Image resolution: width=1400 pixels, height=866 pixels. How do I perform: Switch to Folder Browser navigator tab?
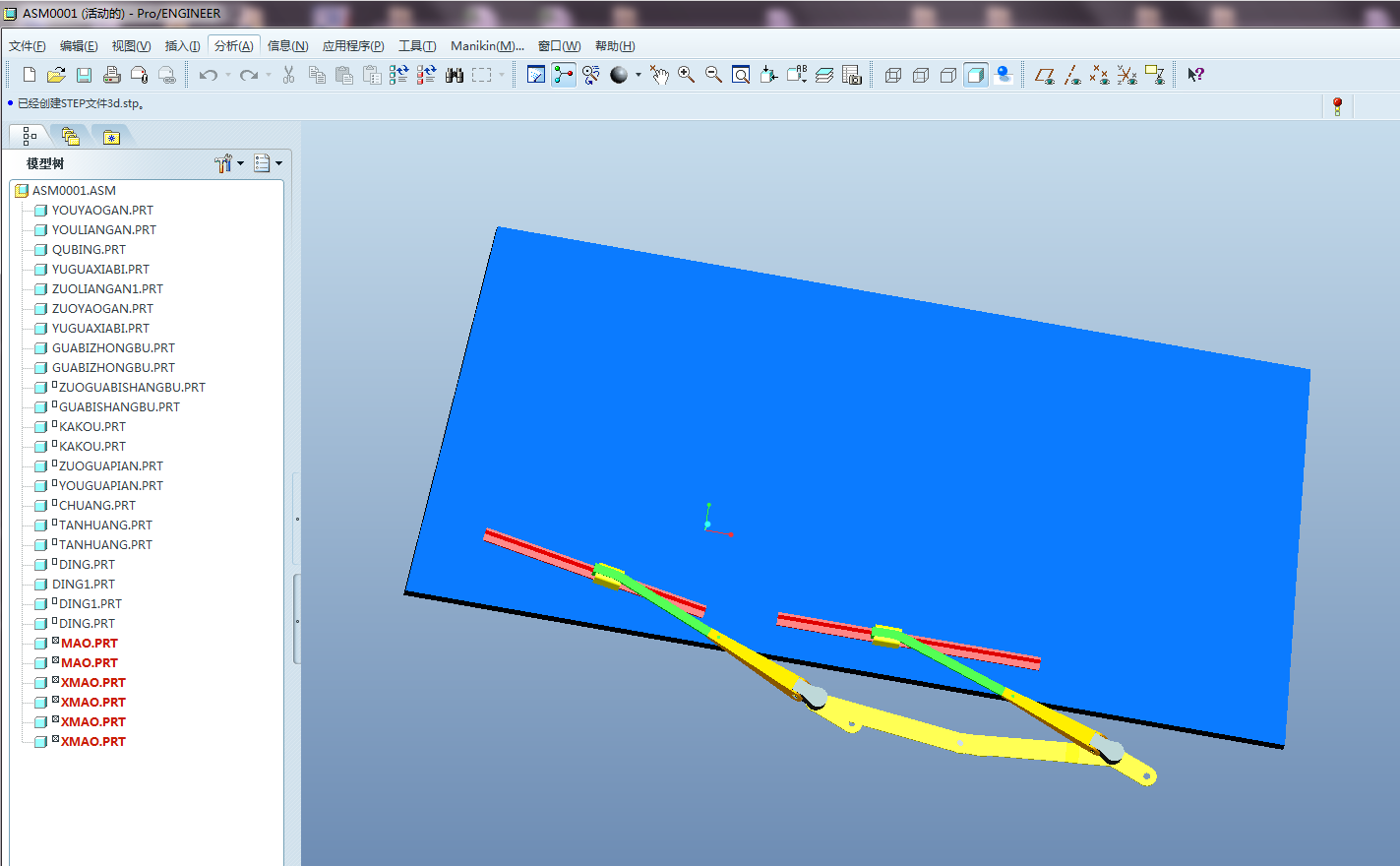pos(70,136)
